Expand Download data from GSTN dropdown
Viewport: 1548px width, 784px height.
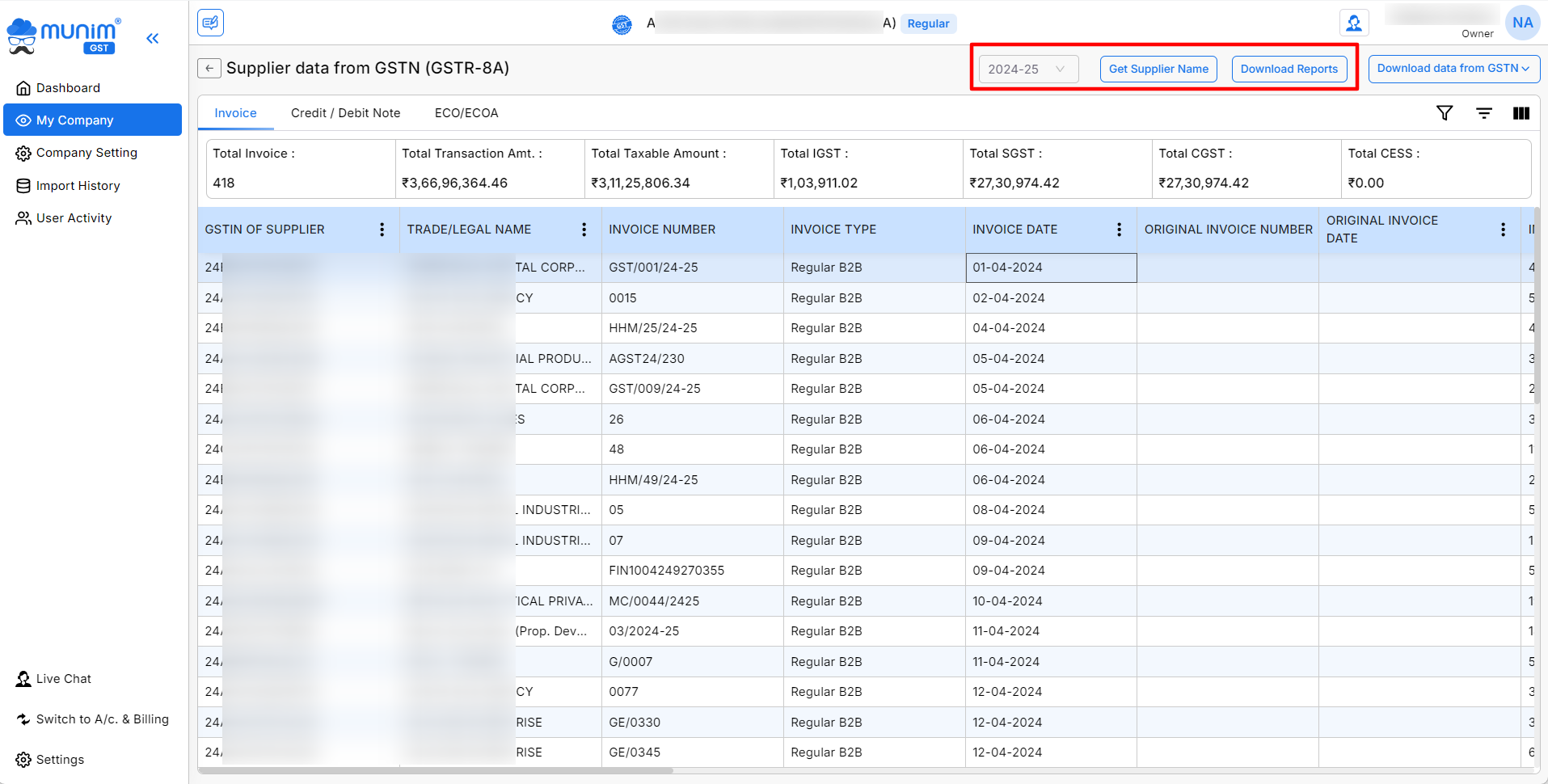pyautogui.click(x=1453, y=69)
